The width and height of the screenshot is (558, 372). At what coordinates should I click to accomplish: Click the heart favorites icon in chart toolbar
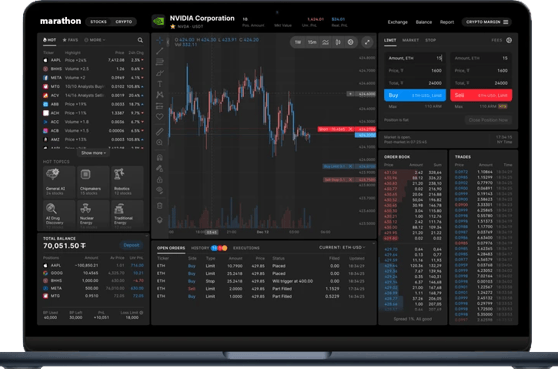click(160, 116)
